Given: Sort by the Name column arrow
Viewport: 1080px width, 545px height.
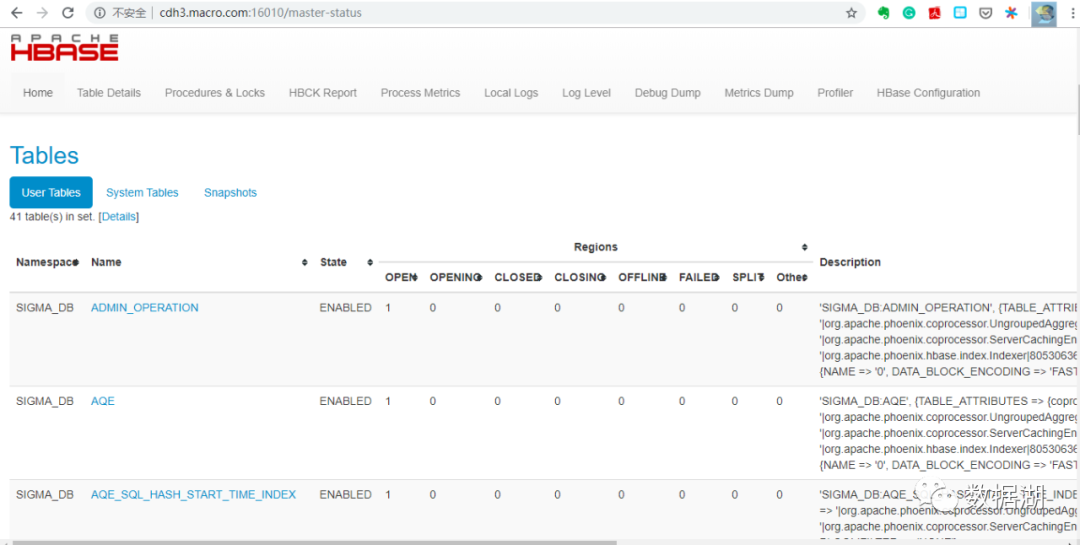Looking at the screenshot, I should [304, 263].
